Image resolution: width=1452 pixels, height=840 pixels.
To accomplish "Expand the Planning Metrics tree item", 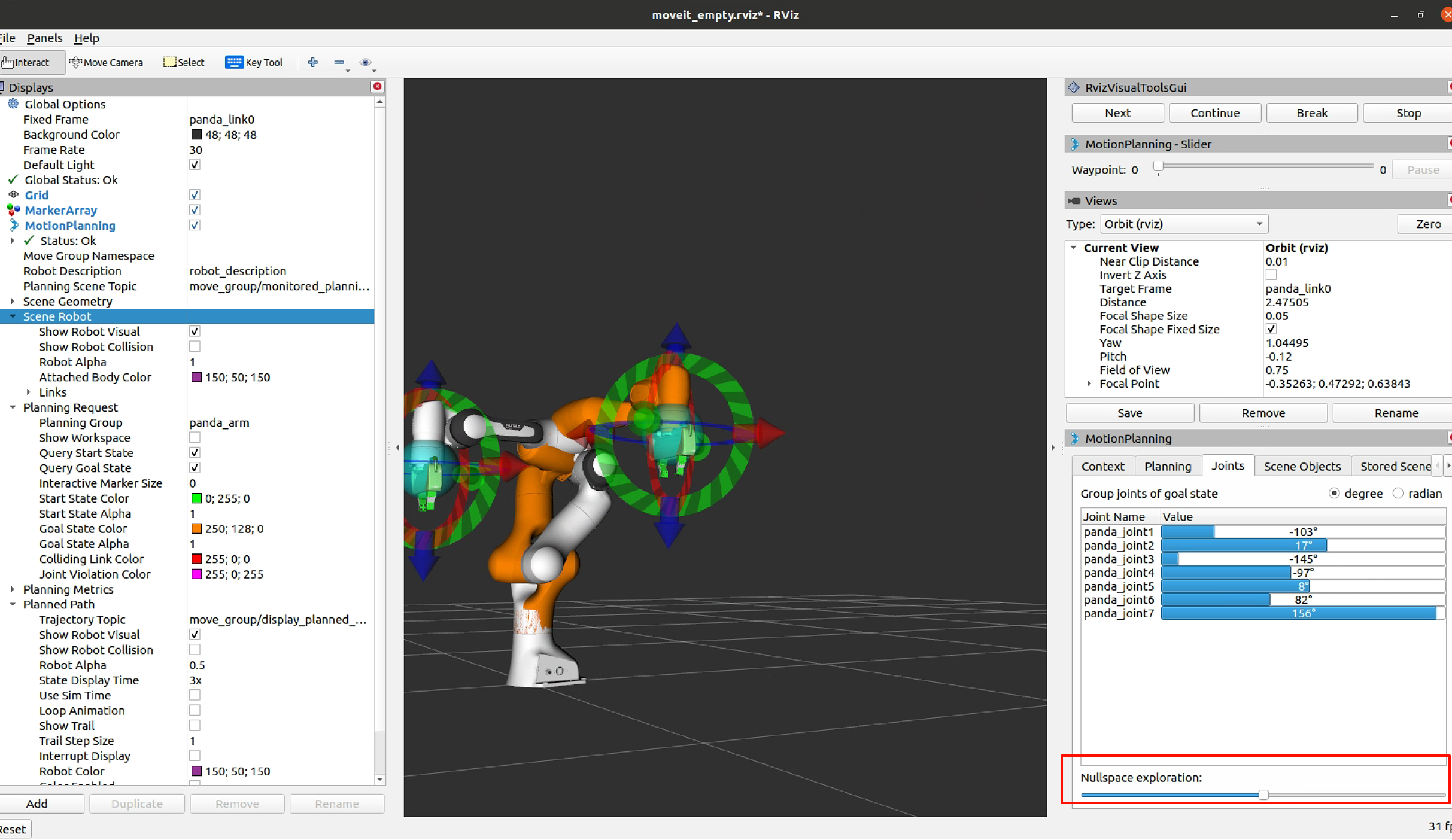I will point(13,589).
